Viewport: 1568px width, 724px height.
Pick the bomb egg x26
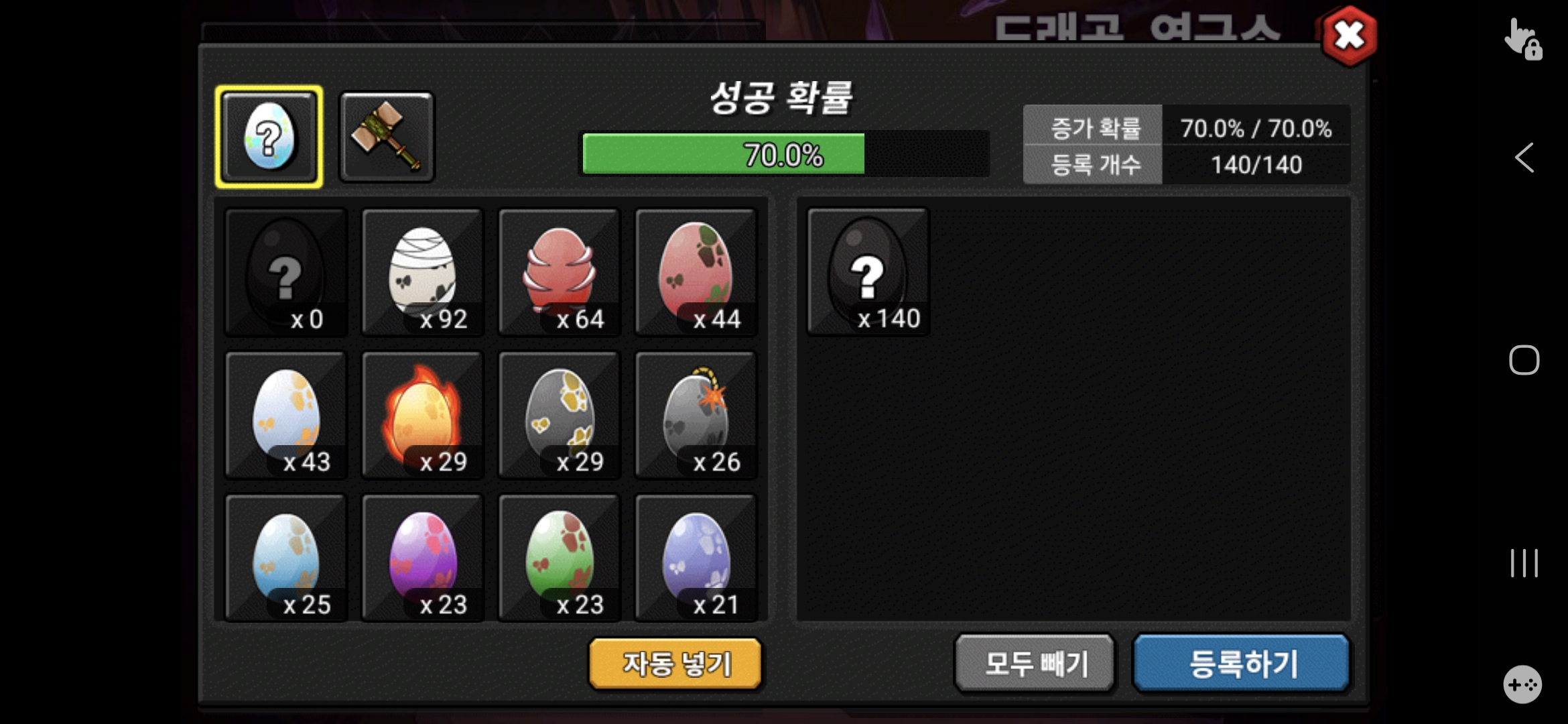[x=696, y=414]
